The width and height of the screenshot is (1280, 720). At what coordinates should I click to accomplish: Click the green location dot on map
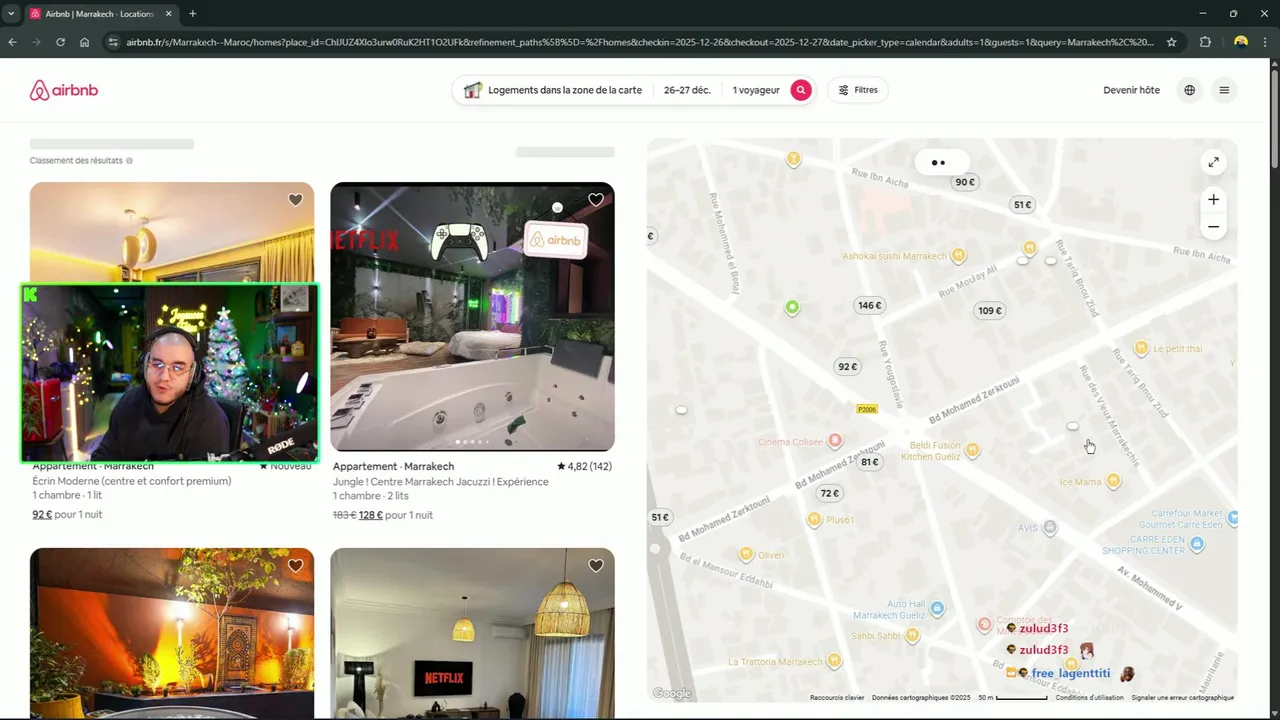click(x=792, y=308)
